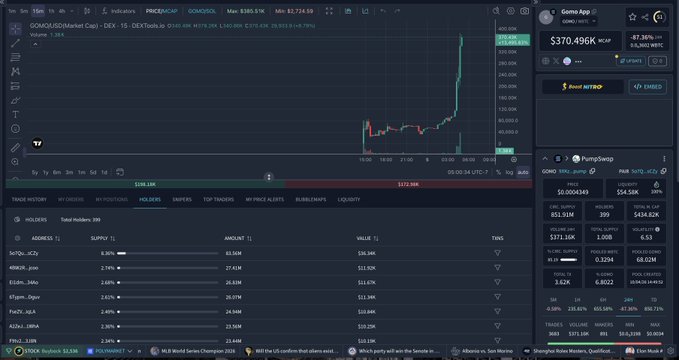Select the 1h timeframe
The image size is (679, 360).
coord(51,11)
